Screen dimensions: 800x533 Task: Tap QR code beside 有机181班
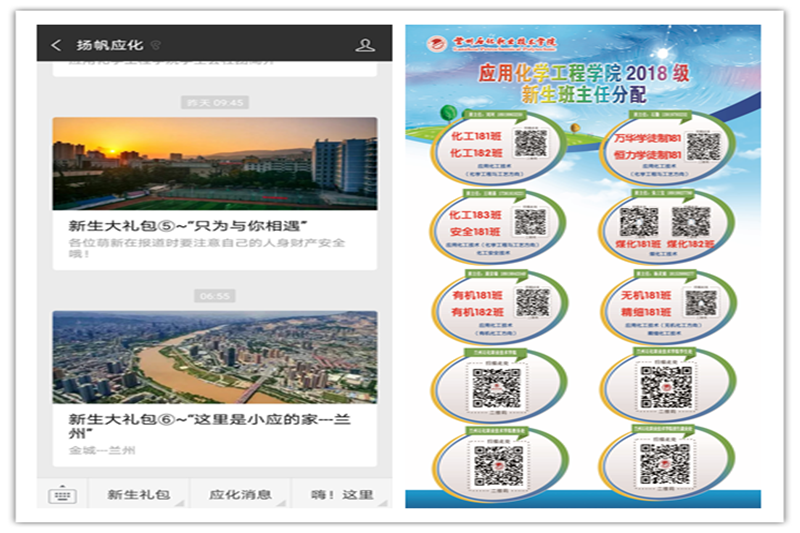click(x=532, y=300)
